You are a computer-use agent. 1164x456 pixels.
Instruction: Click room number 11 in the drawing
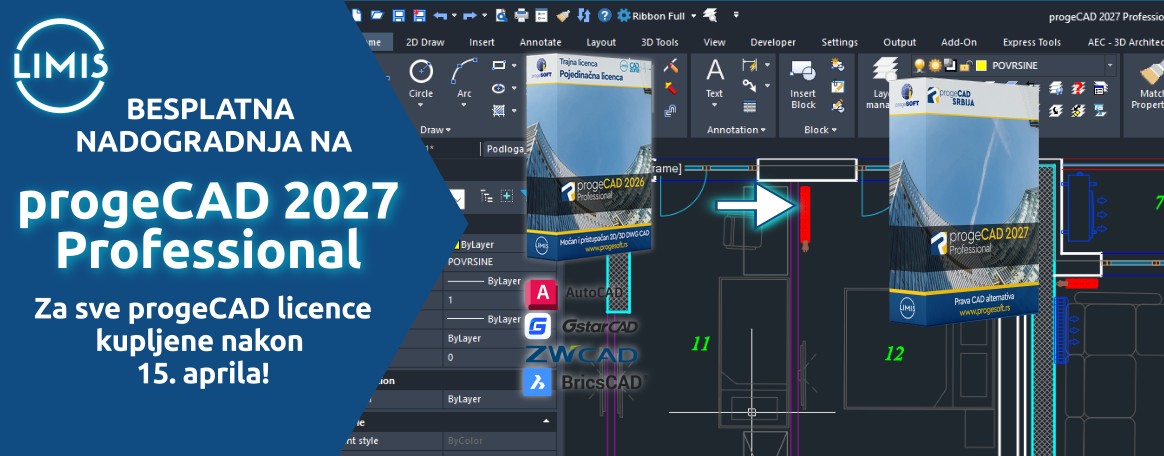(x=701, y=344)
